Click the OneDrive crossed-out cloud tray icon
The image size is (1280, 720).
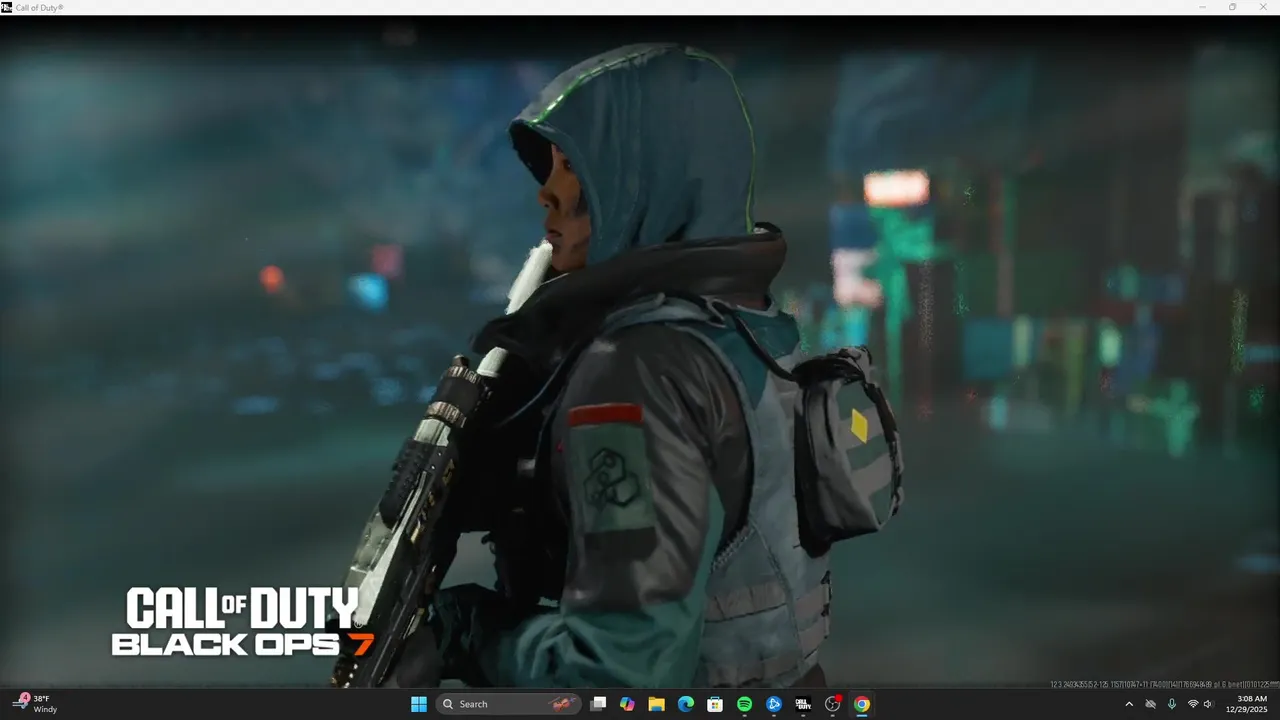click(x=1150, y=704)
